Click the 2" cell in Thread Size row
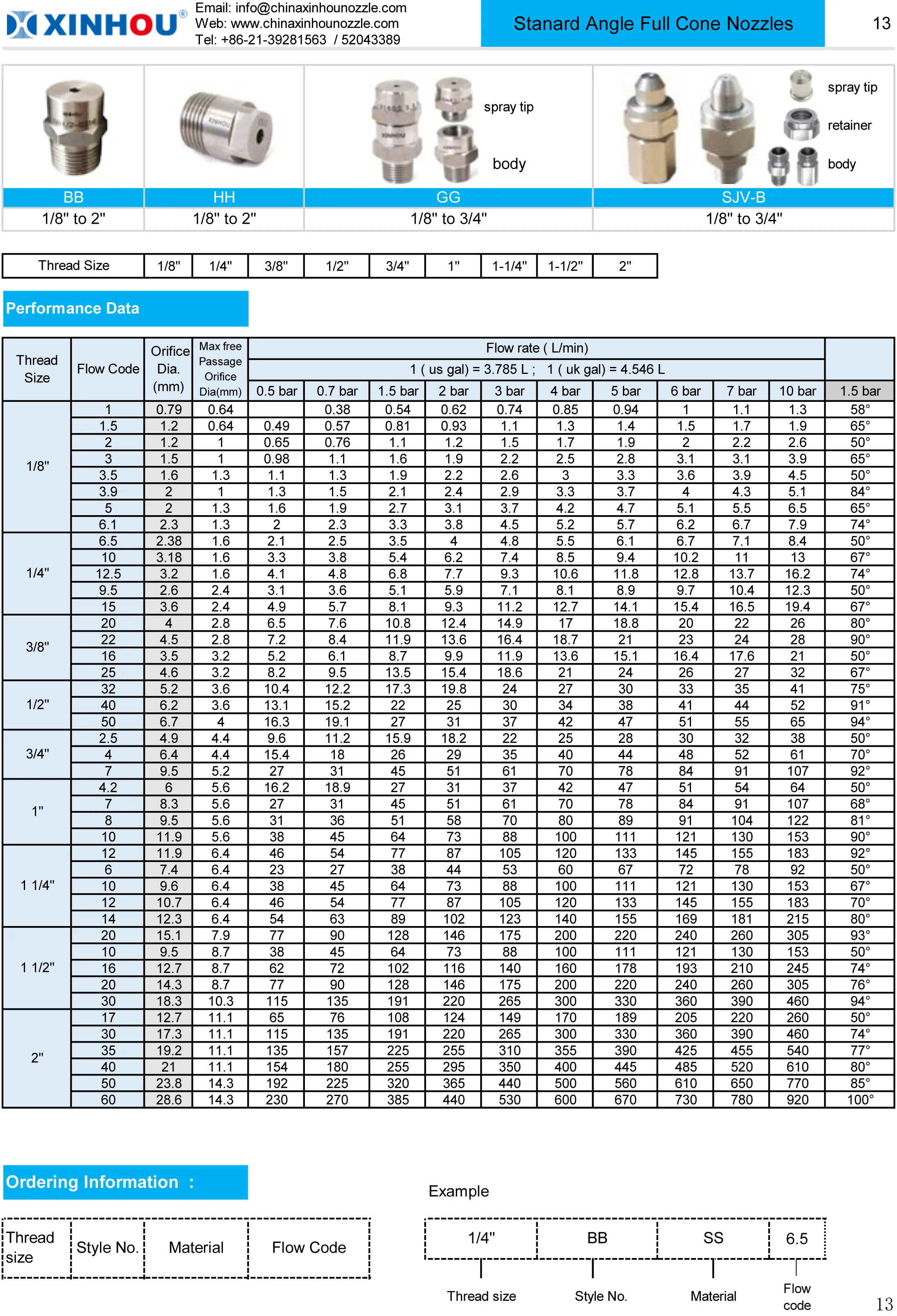Screen dimensions: 897x1316 tap(625, 266)
